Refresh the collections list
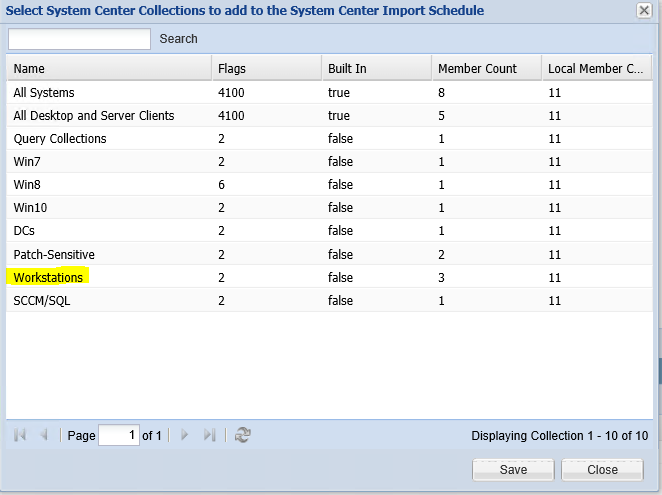 [x=243, y=435]
